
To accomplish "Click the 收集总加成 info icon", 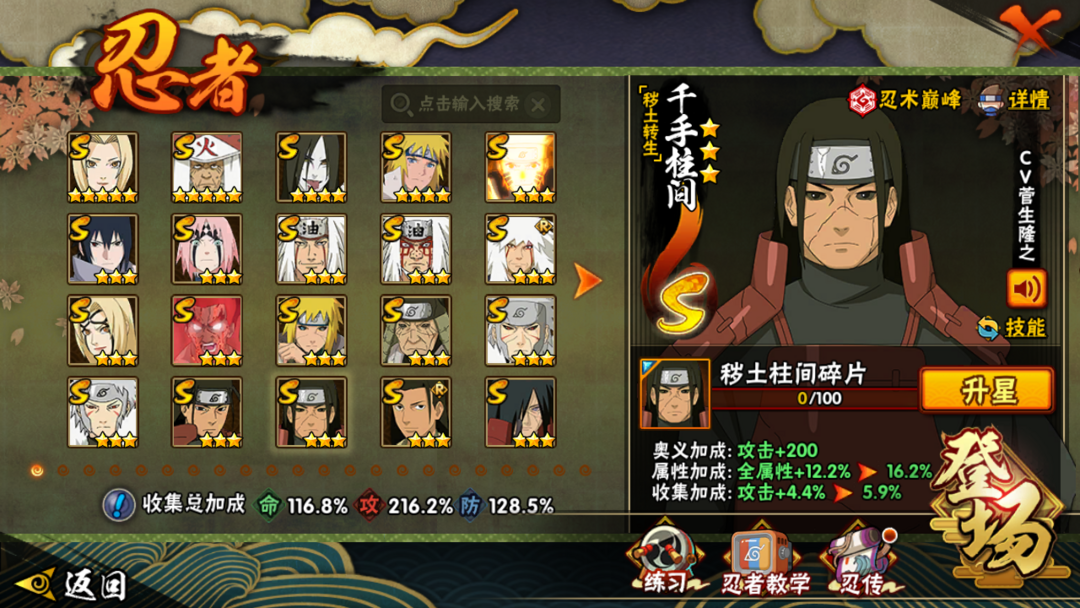I will pyautogui.click(x=118, y=505).
